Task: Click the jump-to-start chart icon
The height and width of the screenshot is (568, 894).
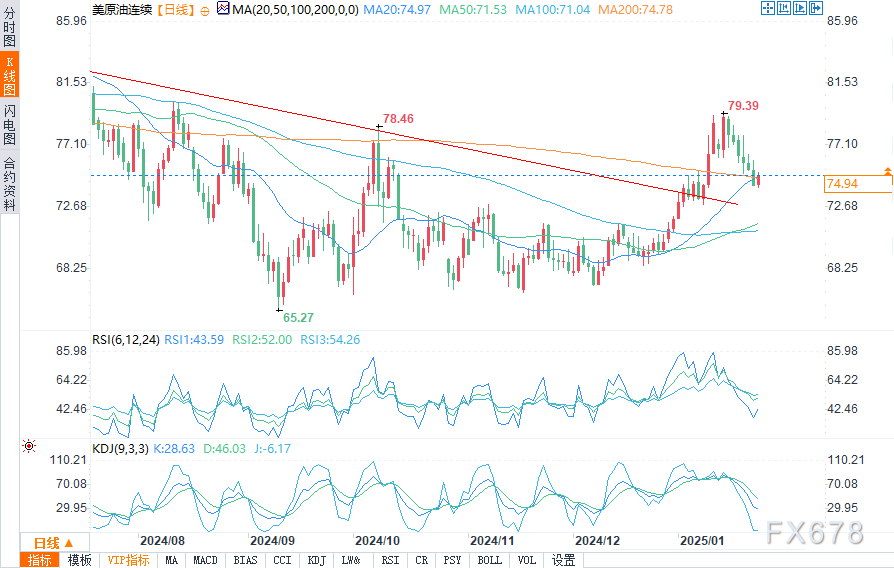Action: (783, 8)
